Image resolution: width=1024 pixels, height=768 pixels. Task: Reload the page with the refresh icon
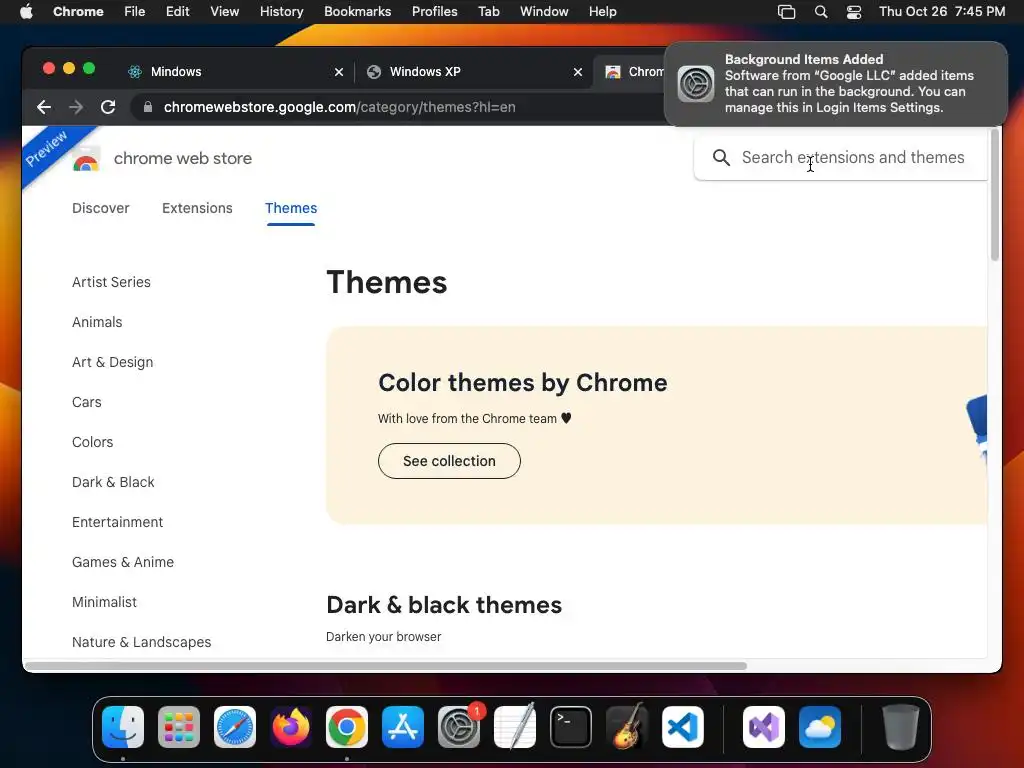[x=108, y=107]
